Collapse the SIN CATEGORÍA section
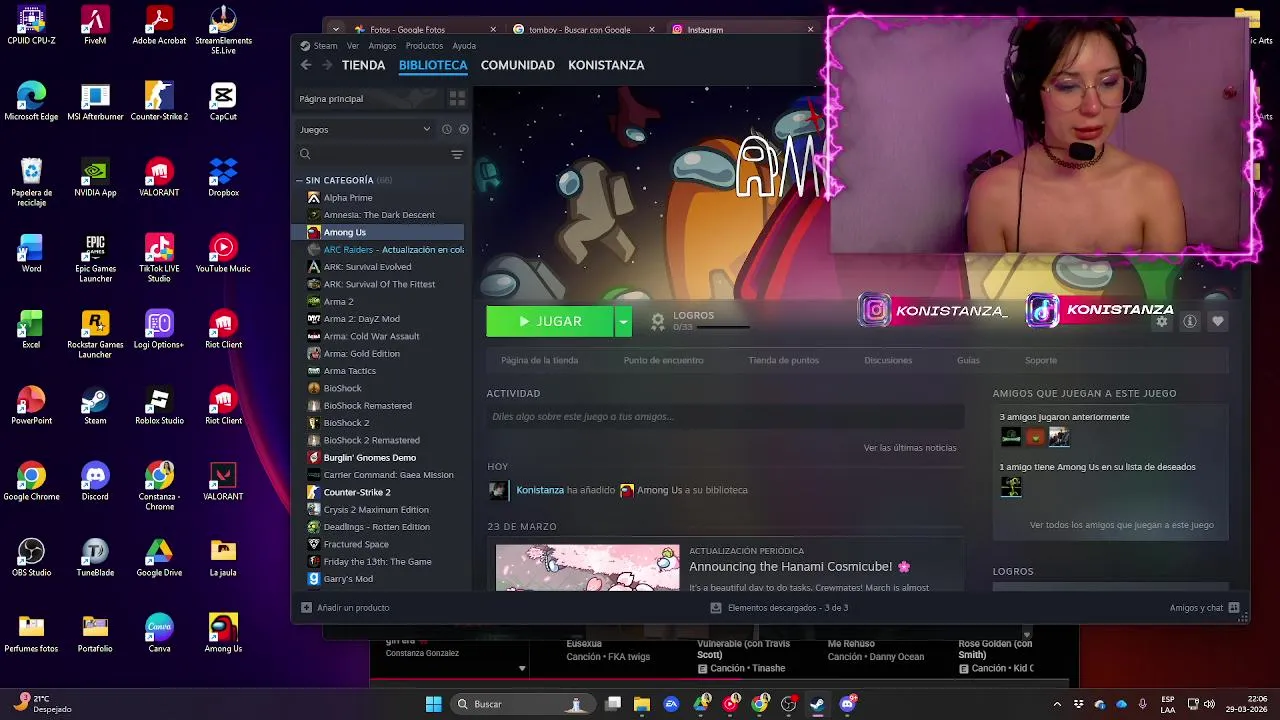Screen dimensions: 1280x720 pyautogui.click(x=299, y=180)
